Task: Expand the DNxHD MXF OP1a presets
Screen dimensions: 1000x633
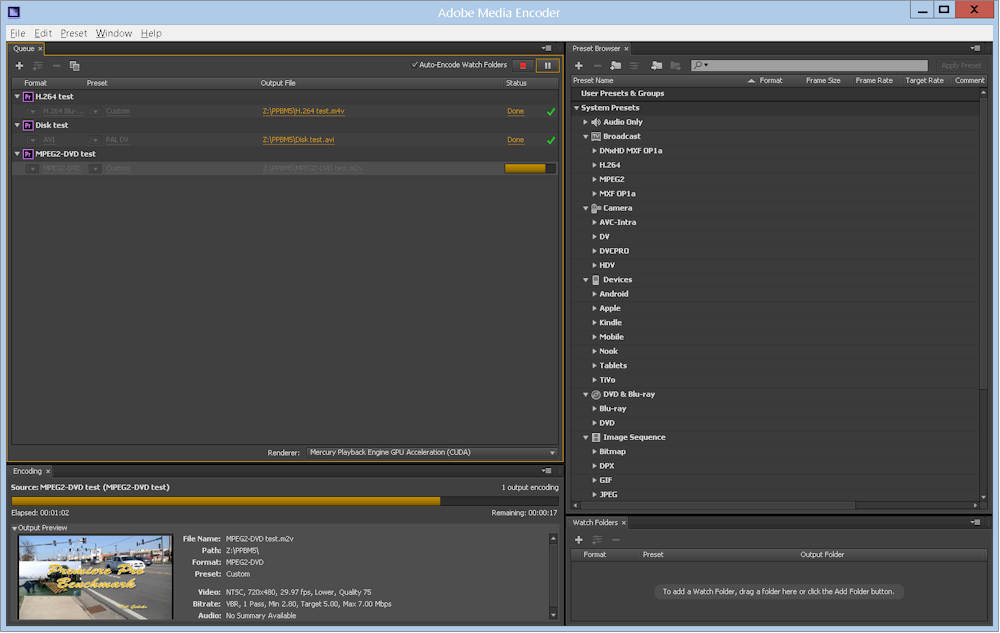Action: pos(594,151)
